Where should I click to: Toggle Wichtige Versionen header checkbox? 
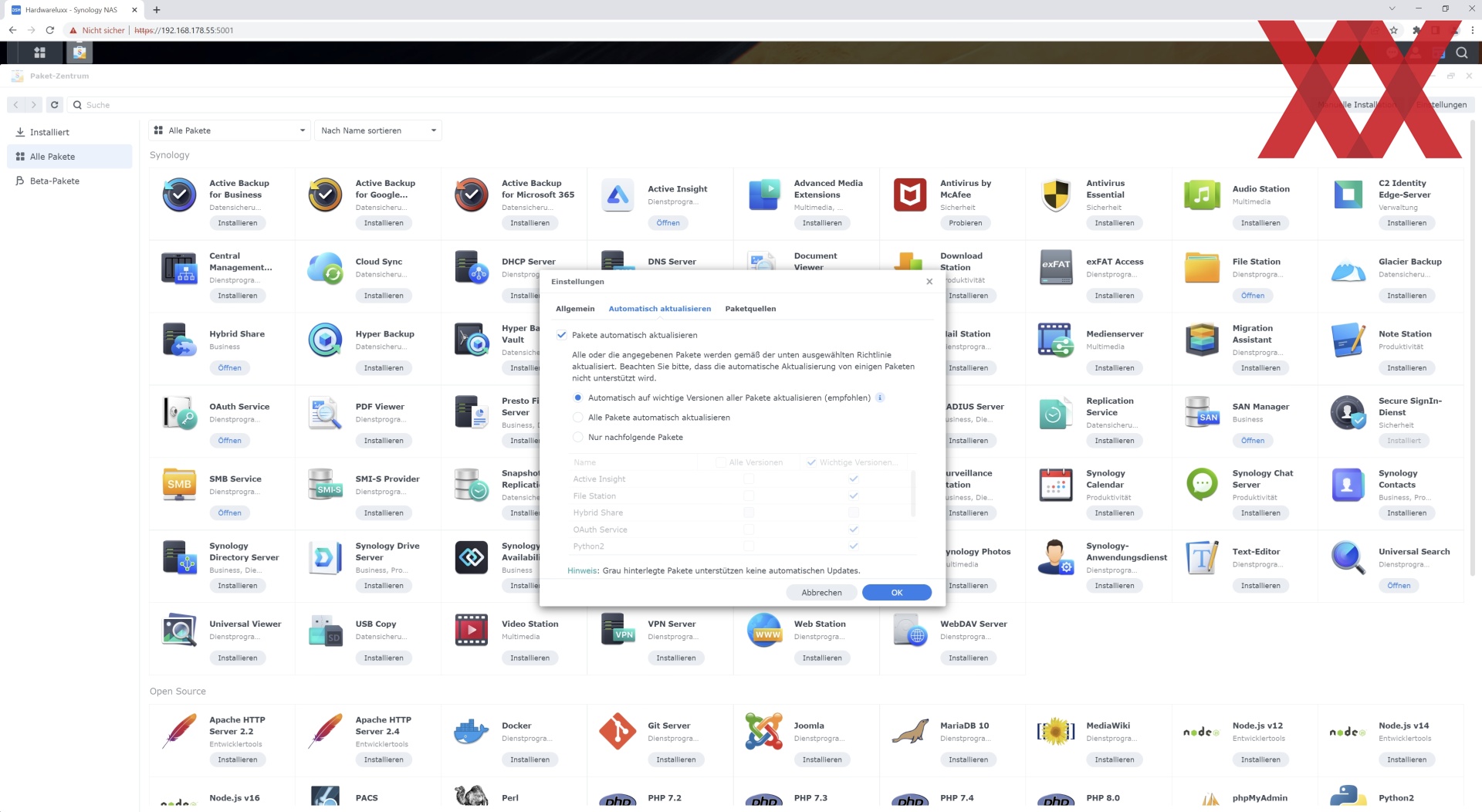[x=811, y=462]
